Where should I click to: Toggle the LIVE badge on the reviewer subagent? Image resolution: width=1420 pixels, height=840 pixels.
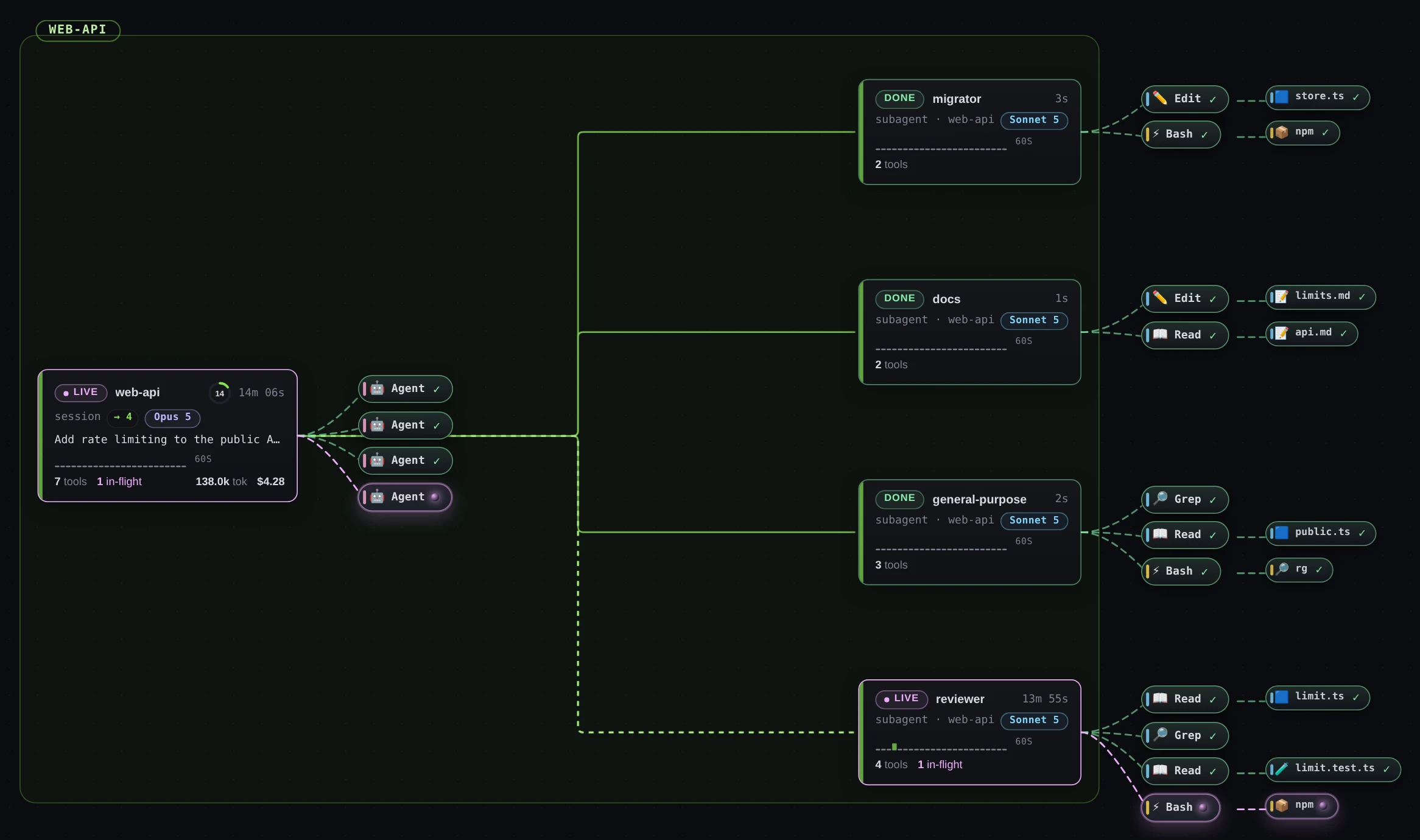[x=901, y=699]
